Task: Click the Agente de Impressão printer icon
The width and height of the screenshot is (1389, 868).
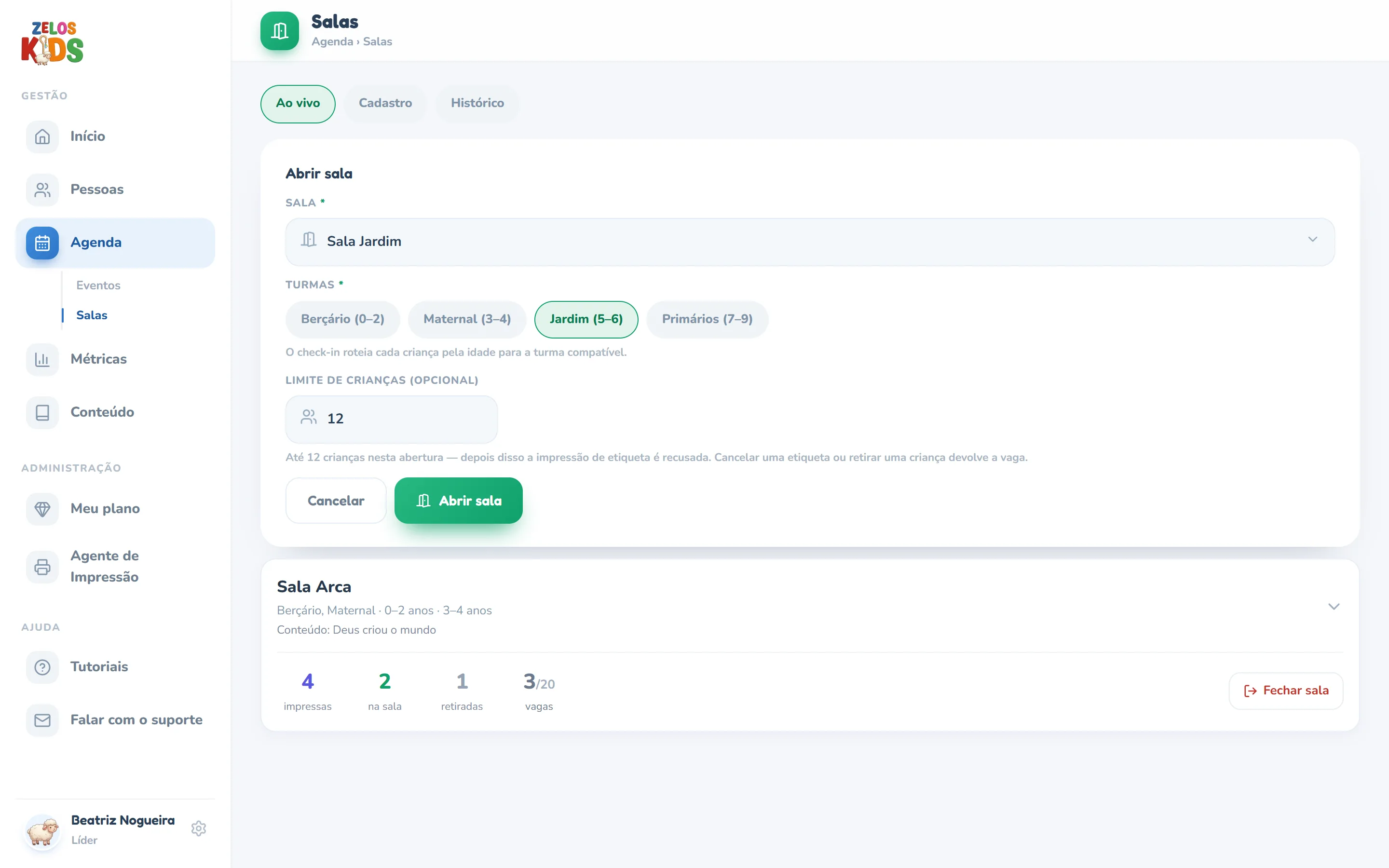Action: coord(42,567)
